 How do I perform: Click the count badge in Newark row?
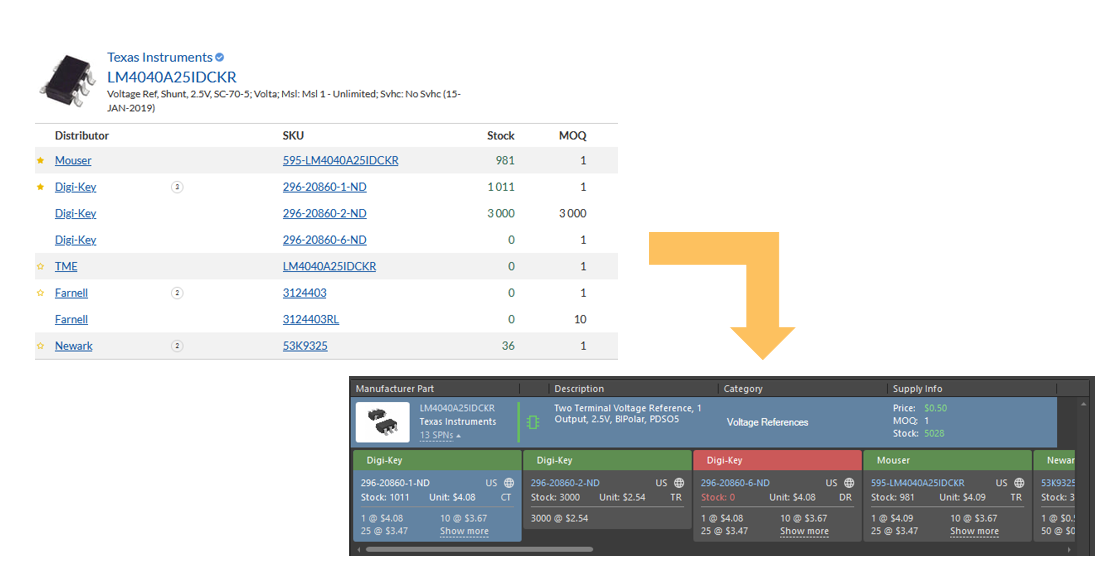point(177,346)
